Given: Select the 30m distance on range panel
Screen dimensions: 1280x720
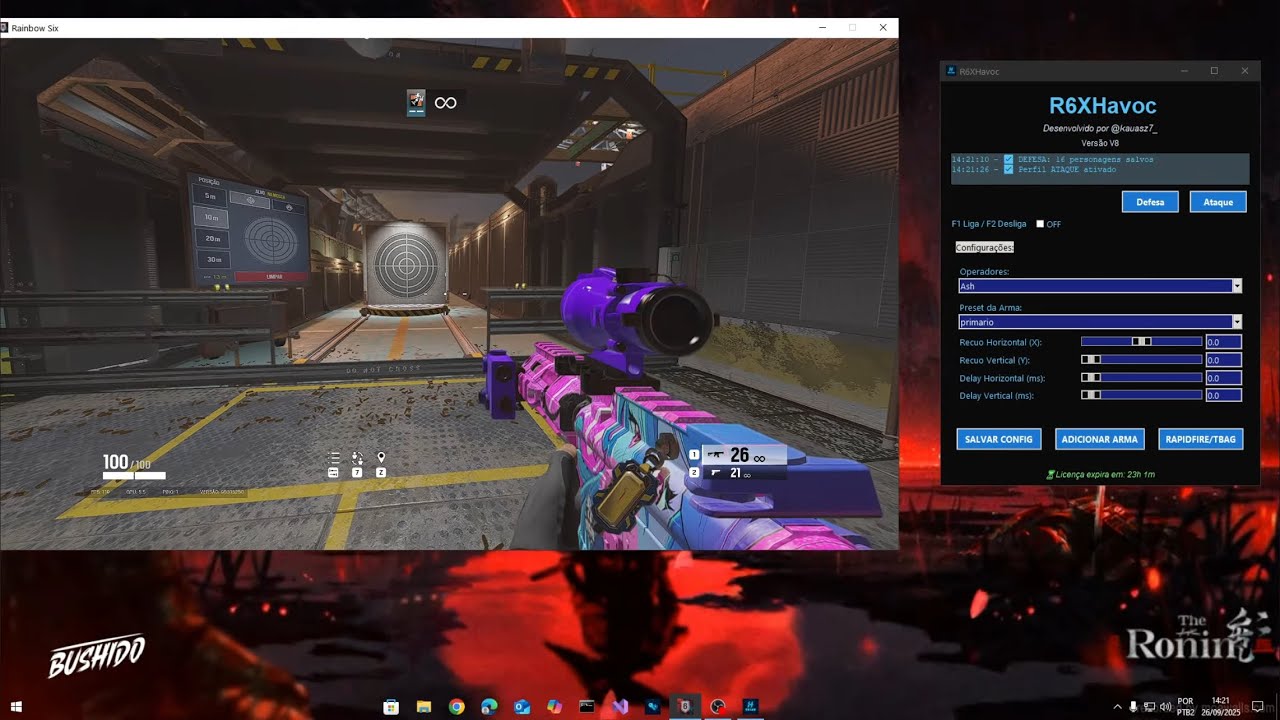Looking at the screenshot, I should pos(212,259).
